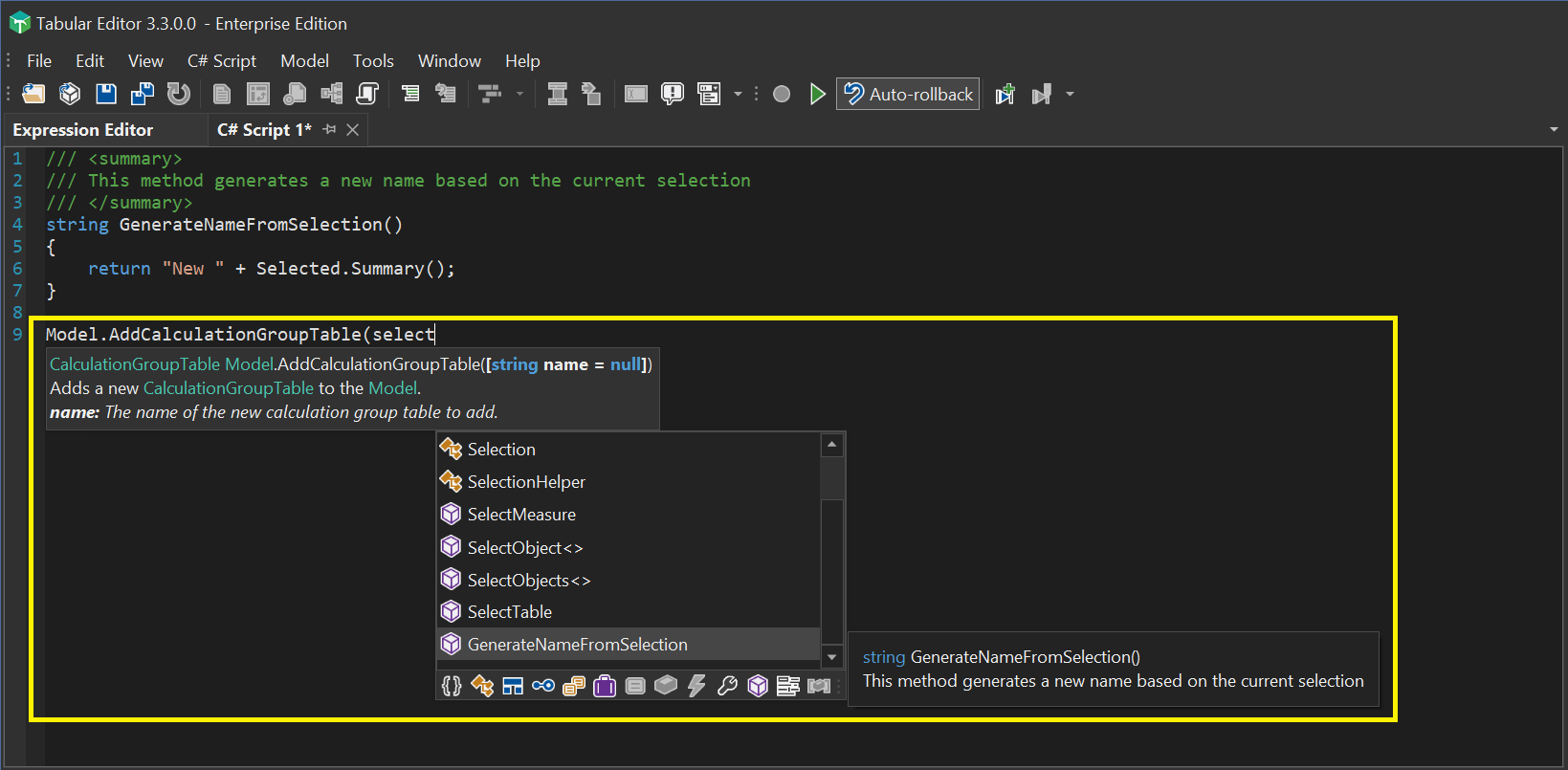Image resolution: width=1568 pixels, height=770 pixels.
Task: Click the circular arrow refresh toolbar icon
Action: [179, 94]
